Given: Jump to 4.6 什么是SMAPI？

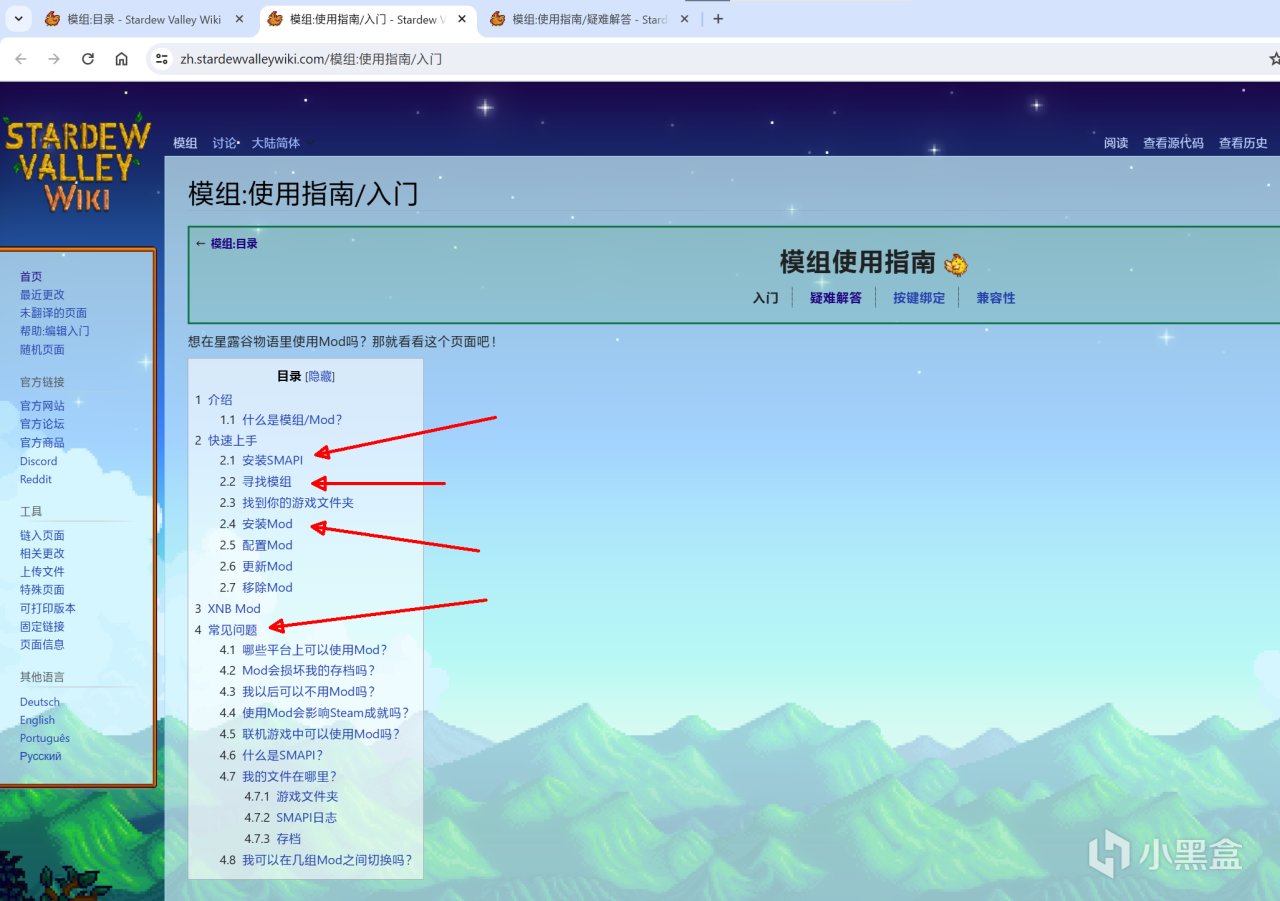Looking at the screenshot, I should tap(271, 755).
